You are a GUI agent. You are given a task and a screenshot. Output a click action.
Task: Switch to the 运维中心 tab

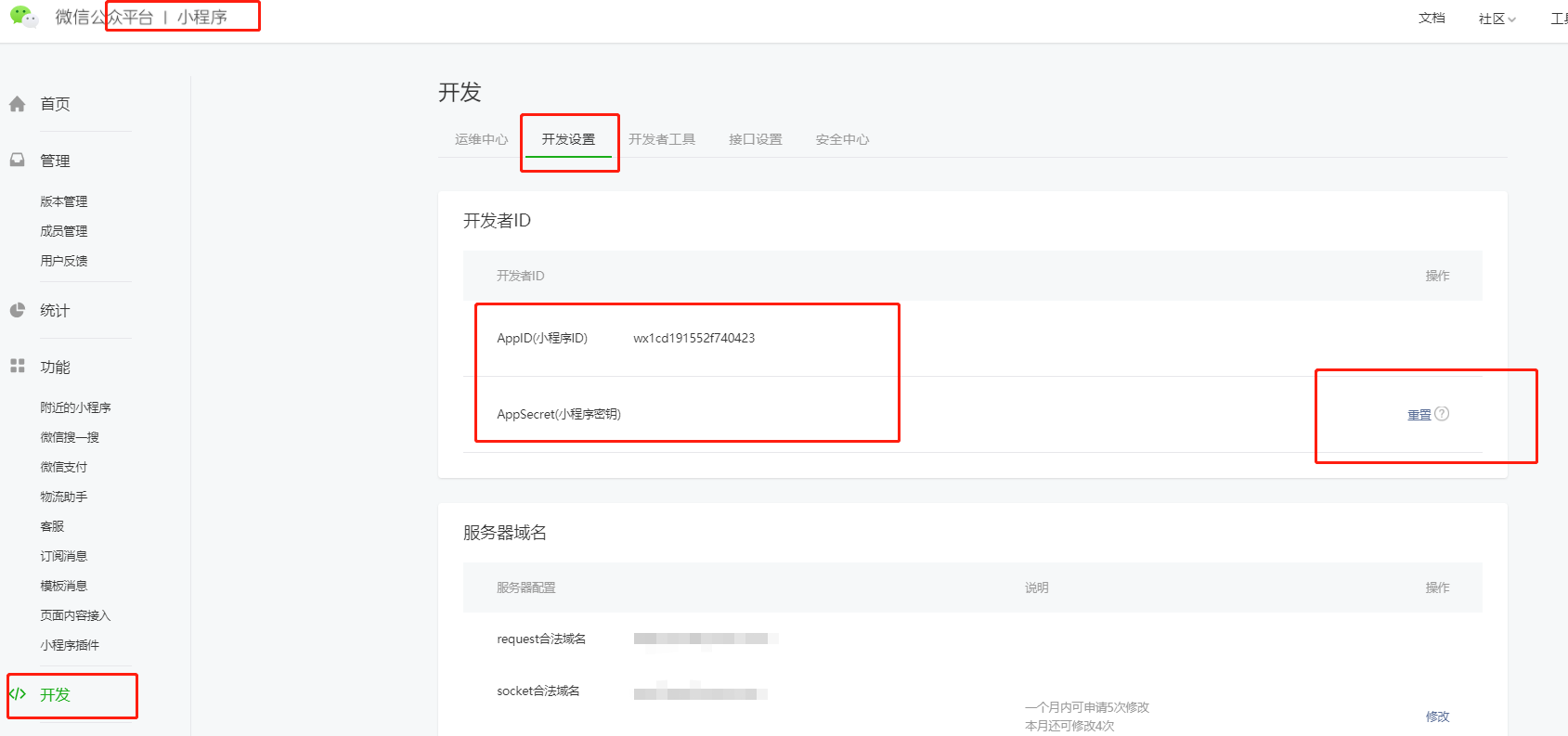[x=482, y=139]
